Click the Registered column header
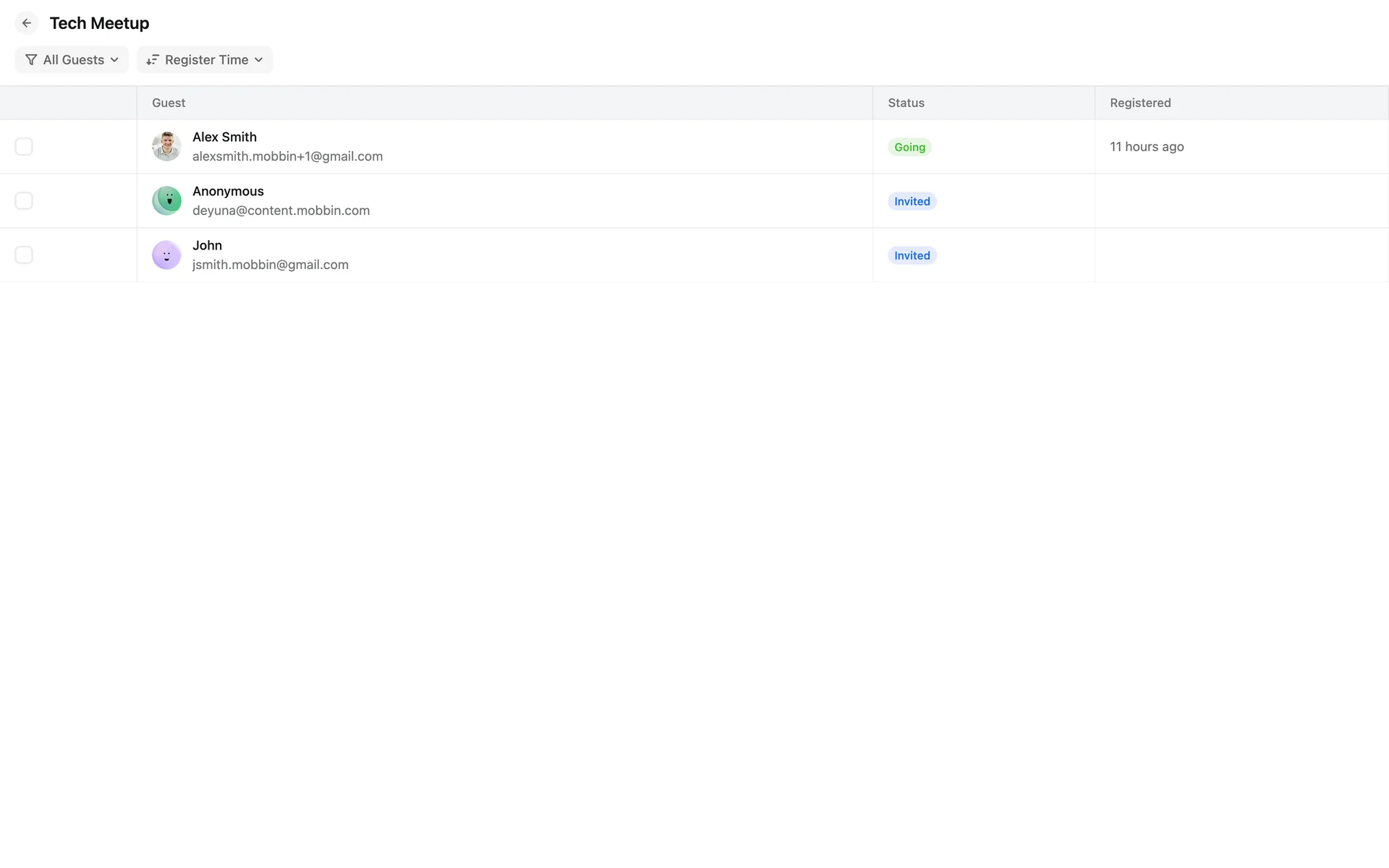Screen dimensions: 1389x868 (x=1140, y=103)
